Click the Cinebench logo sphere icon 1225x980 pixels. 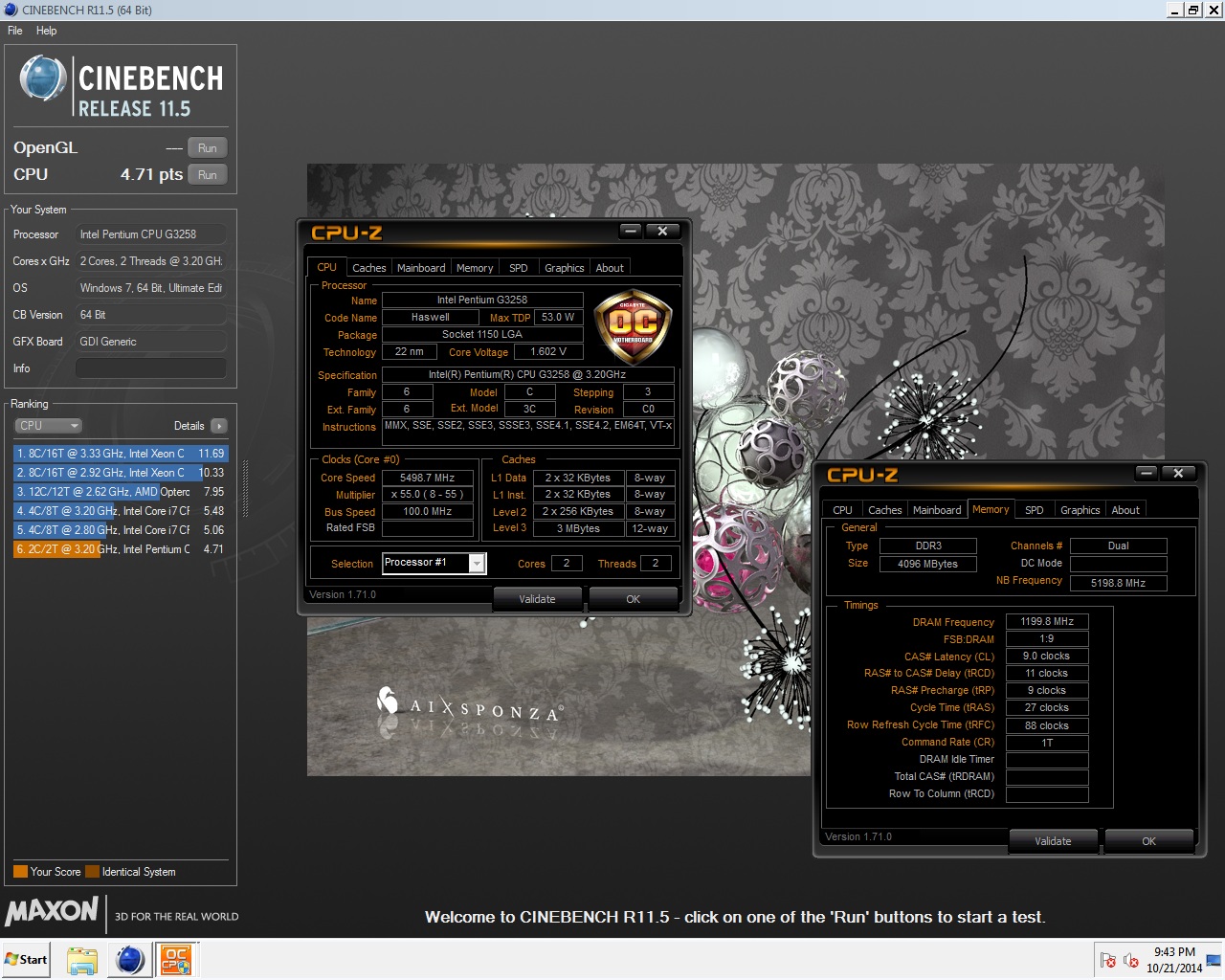[x=43, y=78]
